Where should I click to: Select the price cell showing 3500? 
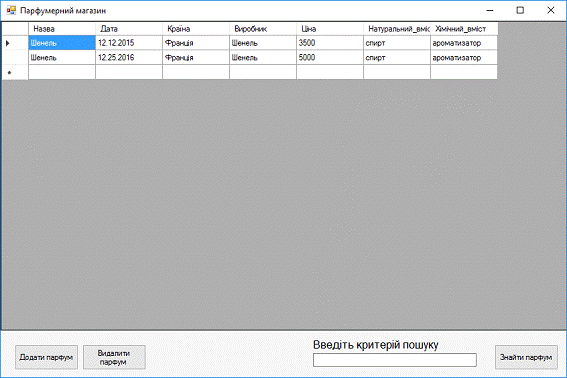330,43
